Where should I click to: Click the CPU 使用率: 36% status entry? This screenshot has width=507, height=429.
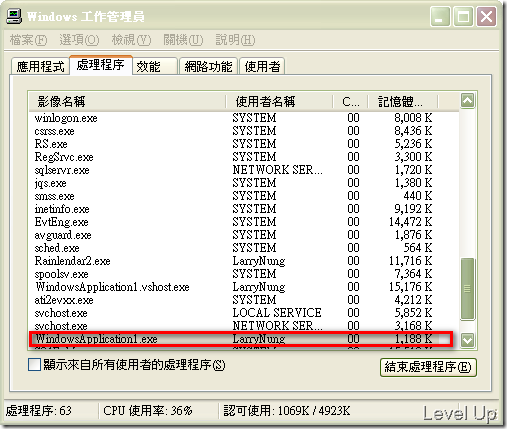[x=148, y=411]
